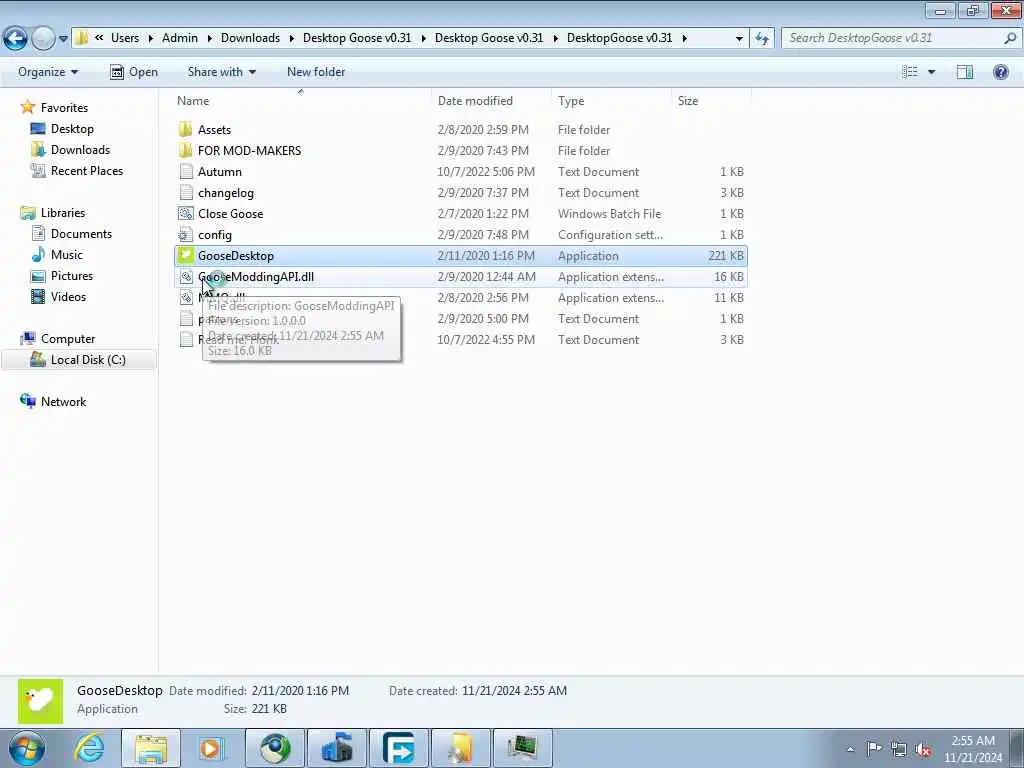
Task: Open the Organize menu
Action: [x=48, y=72]
